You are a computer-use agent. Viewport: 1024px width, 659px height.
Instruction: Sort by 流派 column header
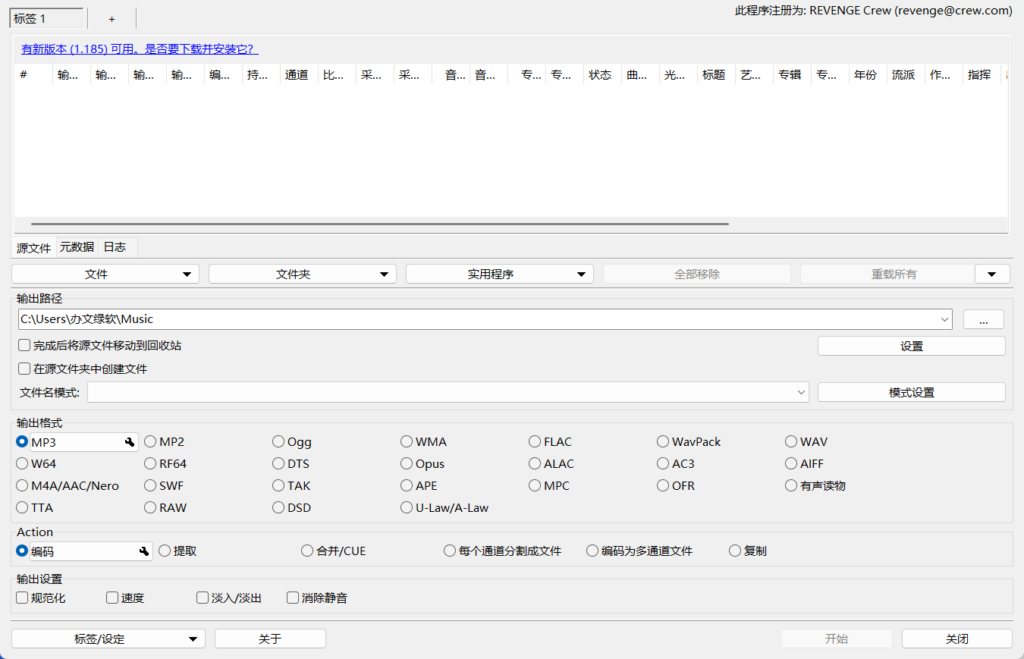pos(905,75)
